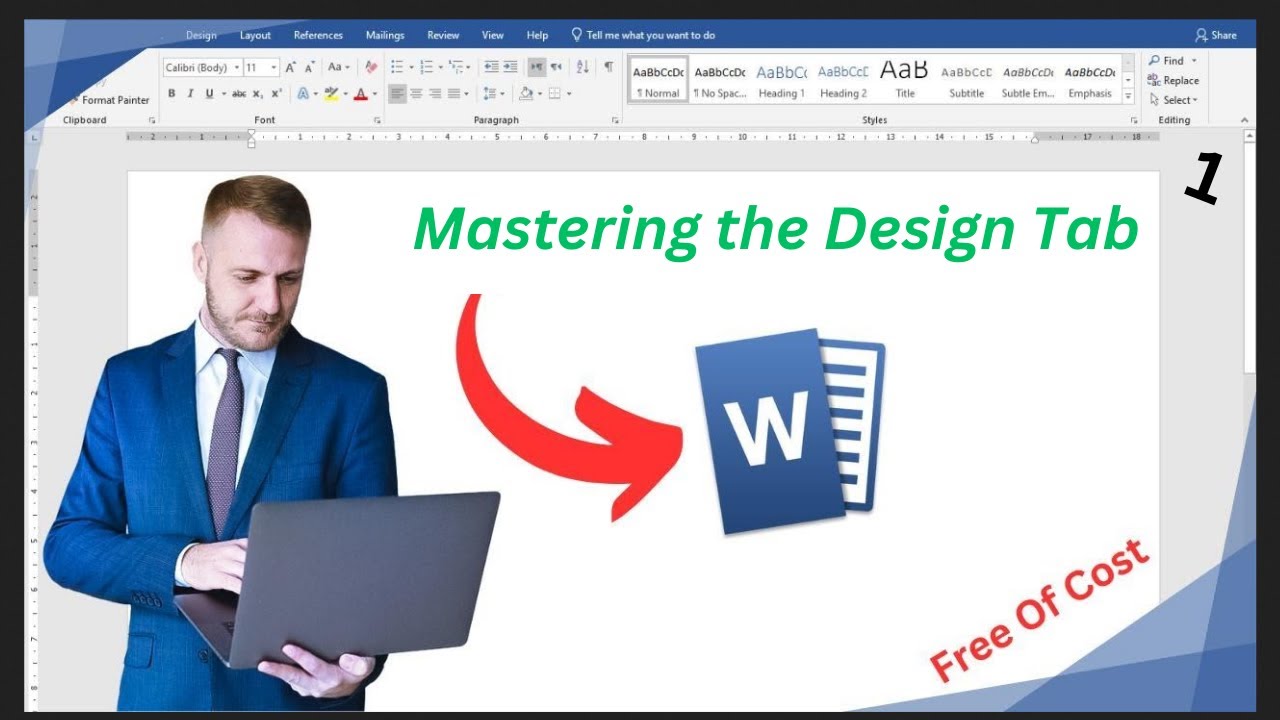
Task: Toggle Italic formatting
Action: pyautogui.click(x=190, y=94)
